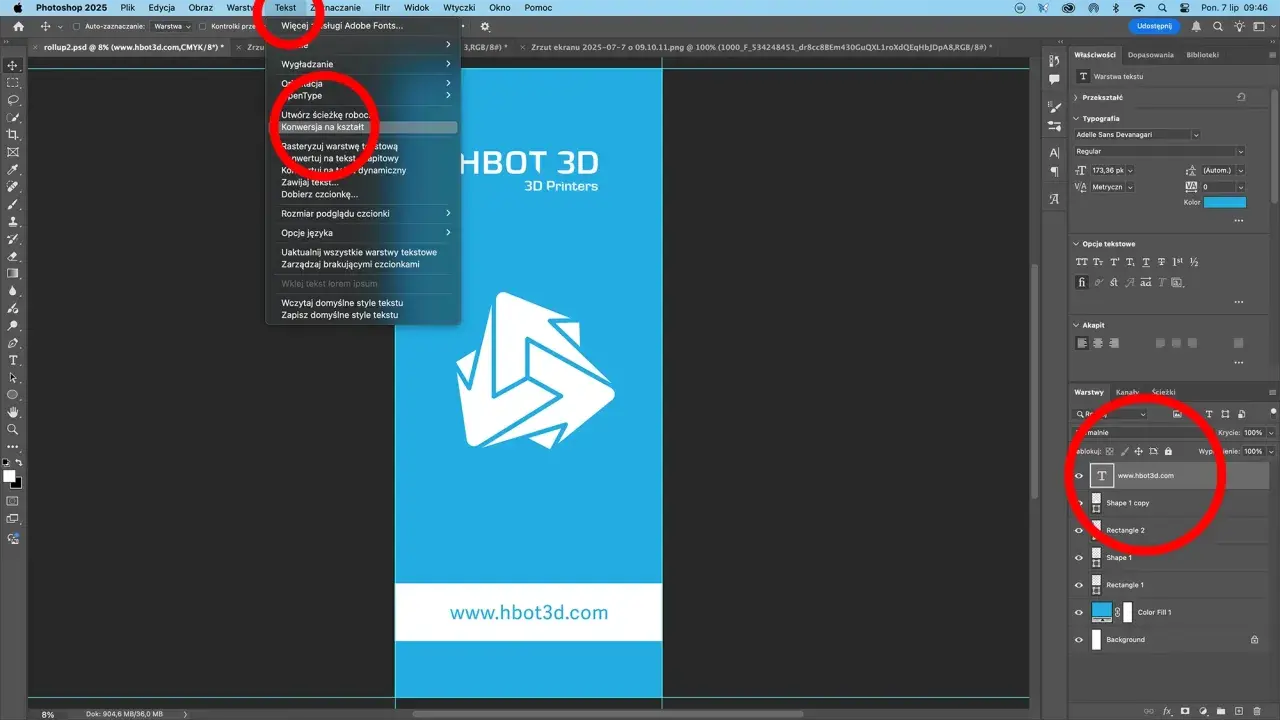Click the Udostępnij share button
The image size is (1280, 720).
click(1154, 26)
